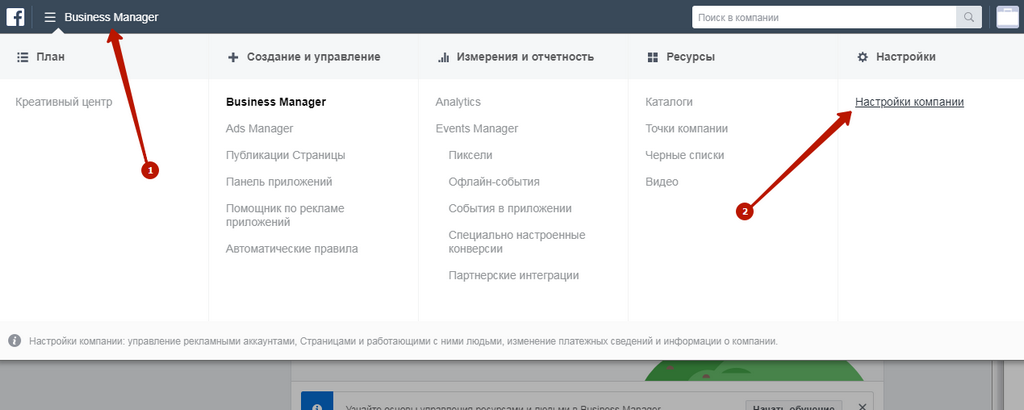Click the gear icon beside Настройки
Image resolution: width=1024 pixels, height=410 pixels.
tap(863, 57)
